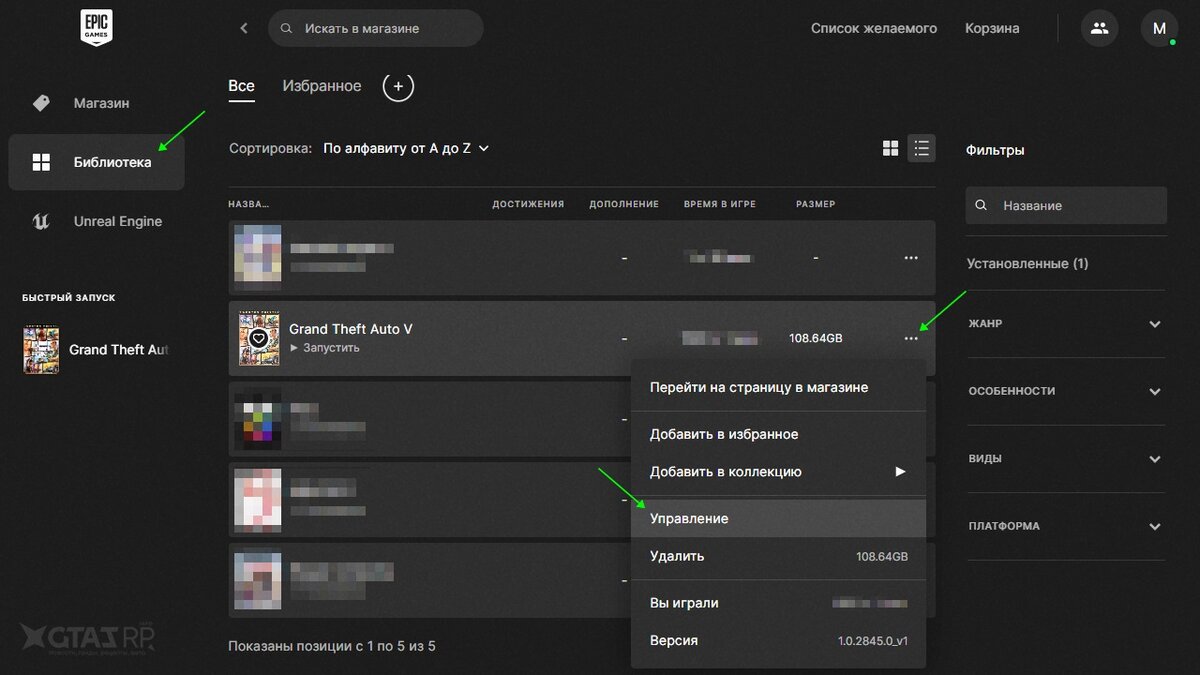Sort by ВРЕМЯ В ИГРЕ column header
1200x675 pixels.
(719, 204)
